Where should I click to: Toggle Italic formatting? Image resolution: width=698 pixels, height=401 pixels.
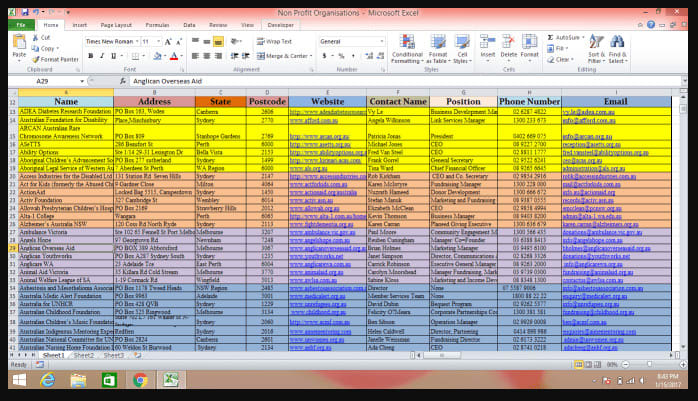click(x=101, y=56)
